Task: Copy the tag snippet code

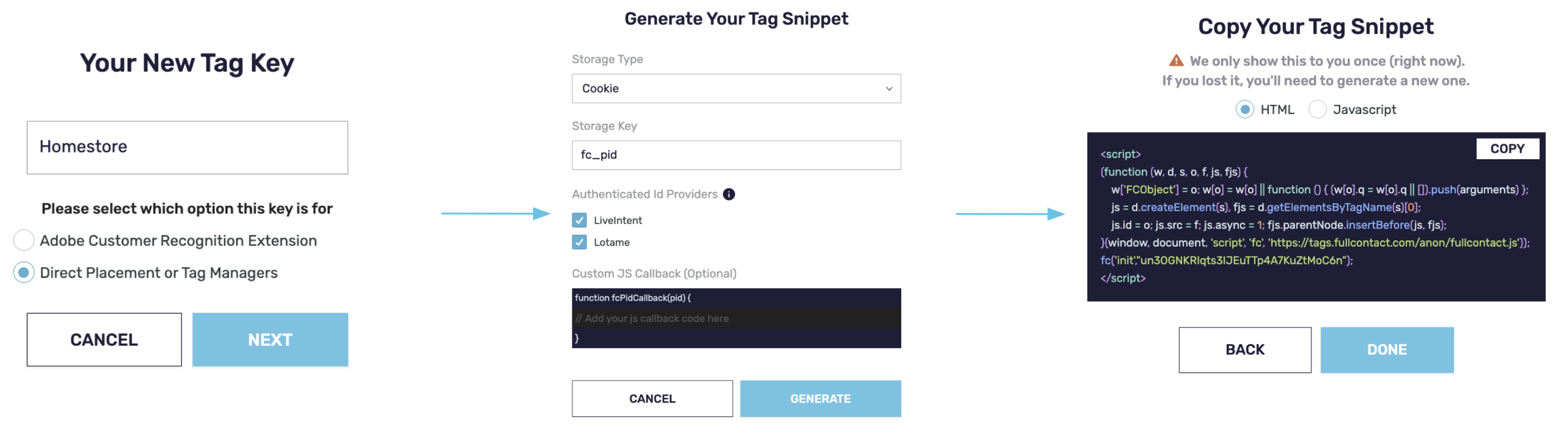Action: point(1507,149)
